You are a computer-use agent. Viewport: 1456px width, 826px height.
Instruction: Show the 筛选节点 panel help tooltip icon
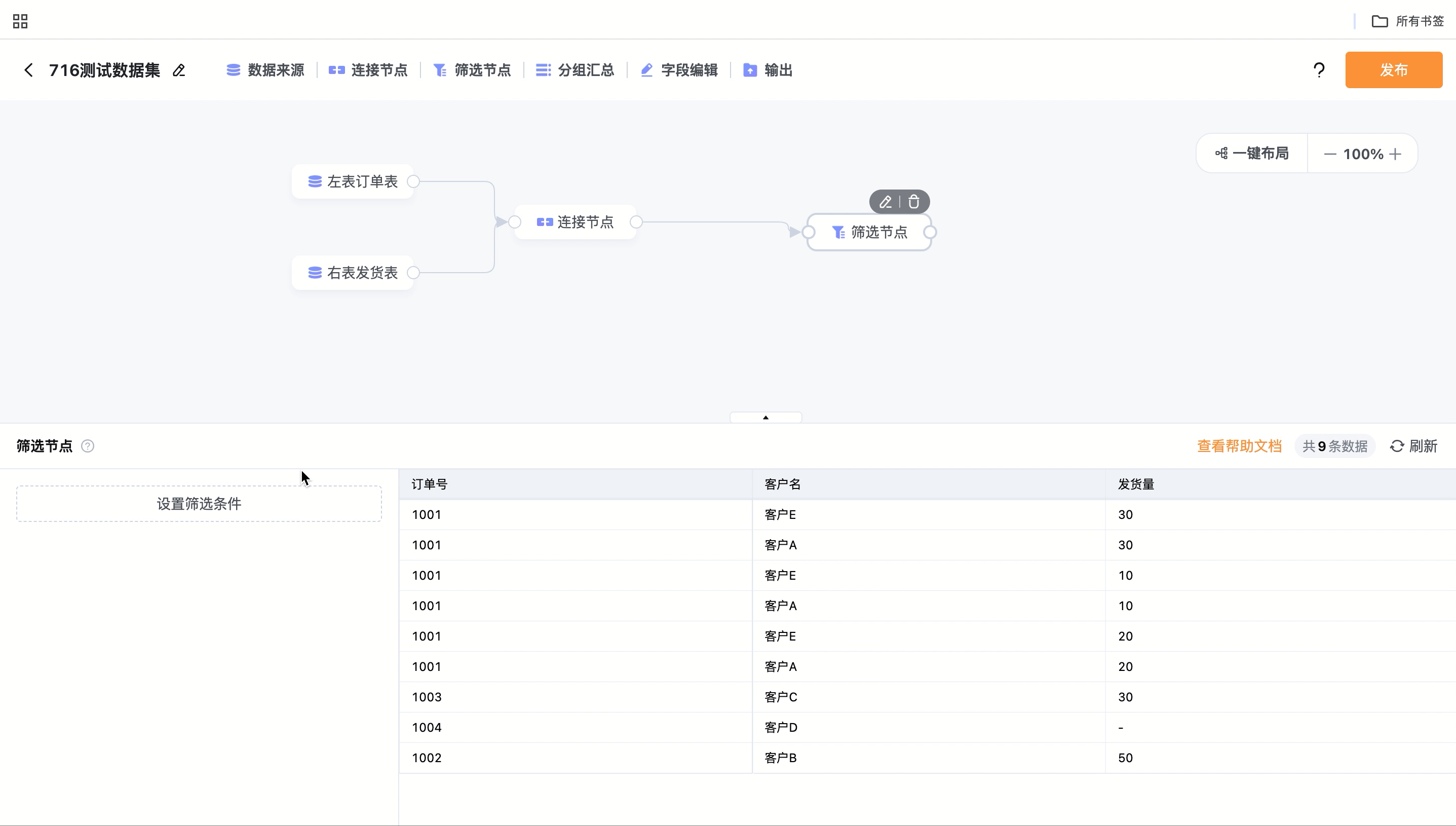point(87,446)
